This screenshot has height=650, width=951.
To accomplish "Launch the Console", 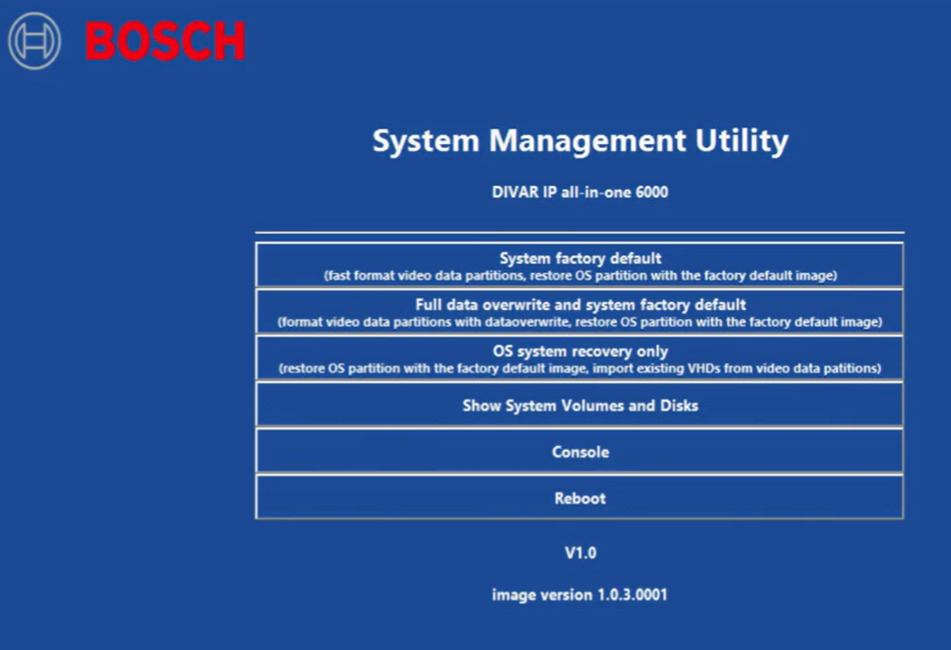I will pos(580,451).
